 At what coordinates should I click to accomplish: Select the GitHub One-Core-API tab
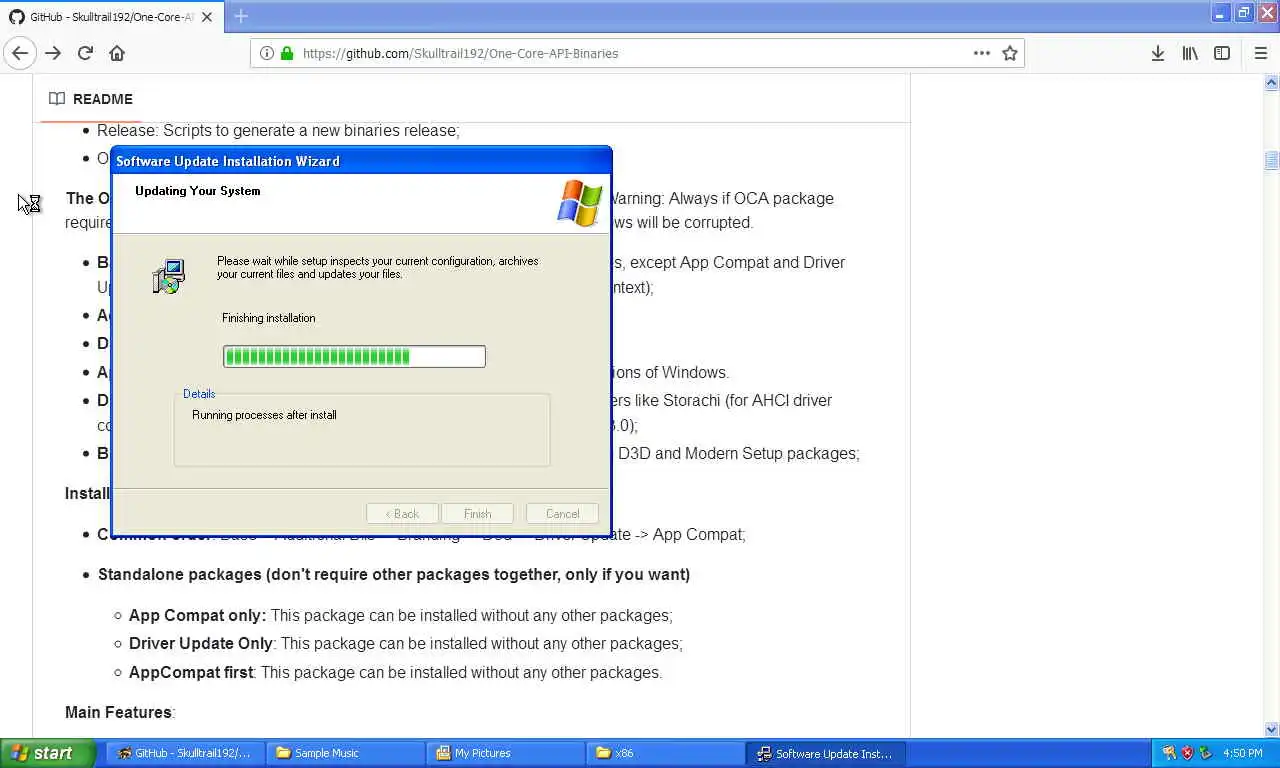click(110, 17)
